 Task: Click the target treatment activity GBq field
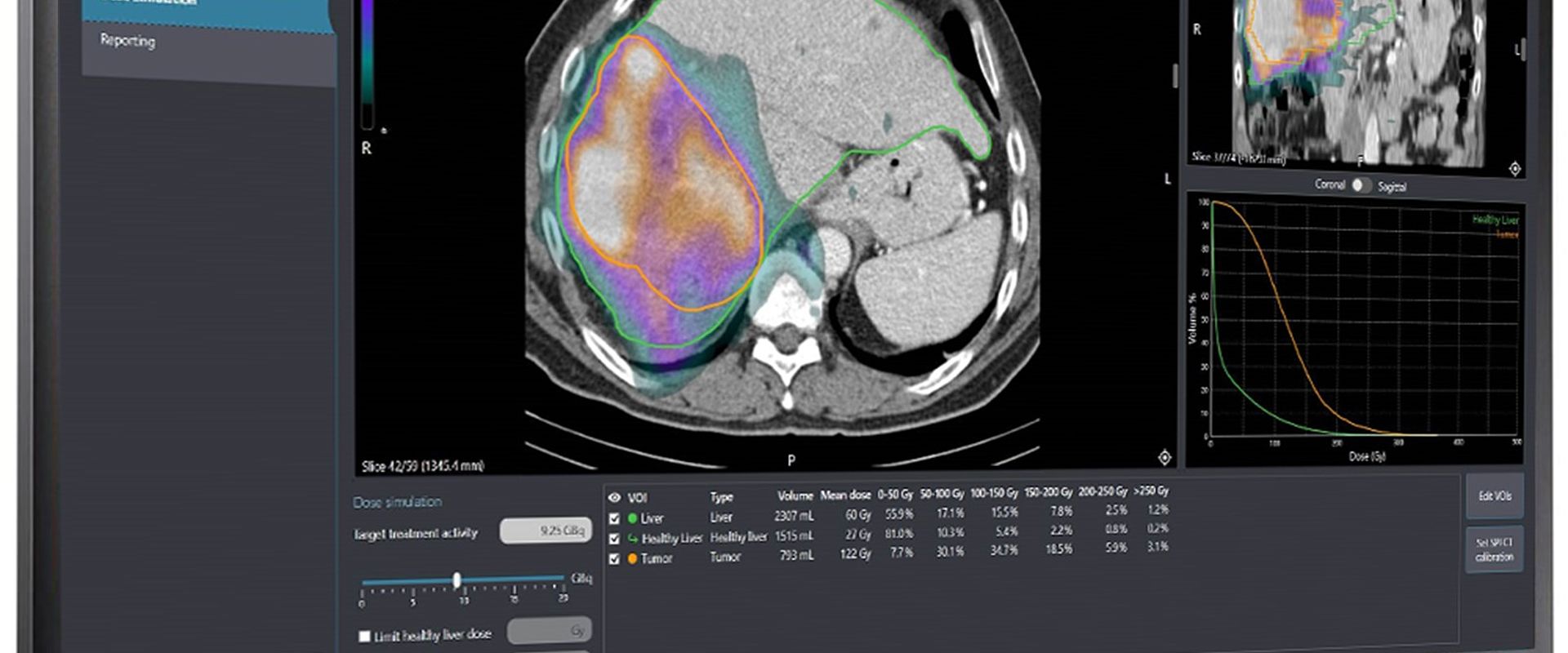click(546, 531)
